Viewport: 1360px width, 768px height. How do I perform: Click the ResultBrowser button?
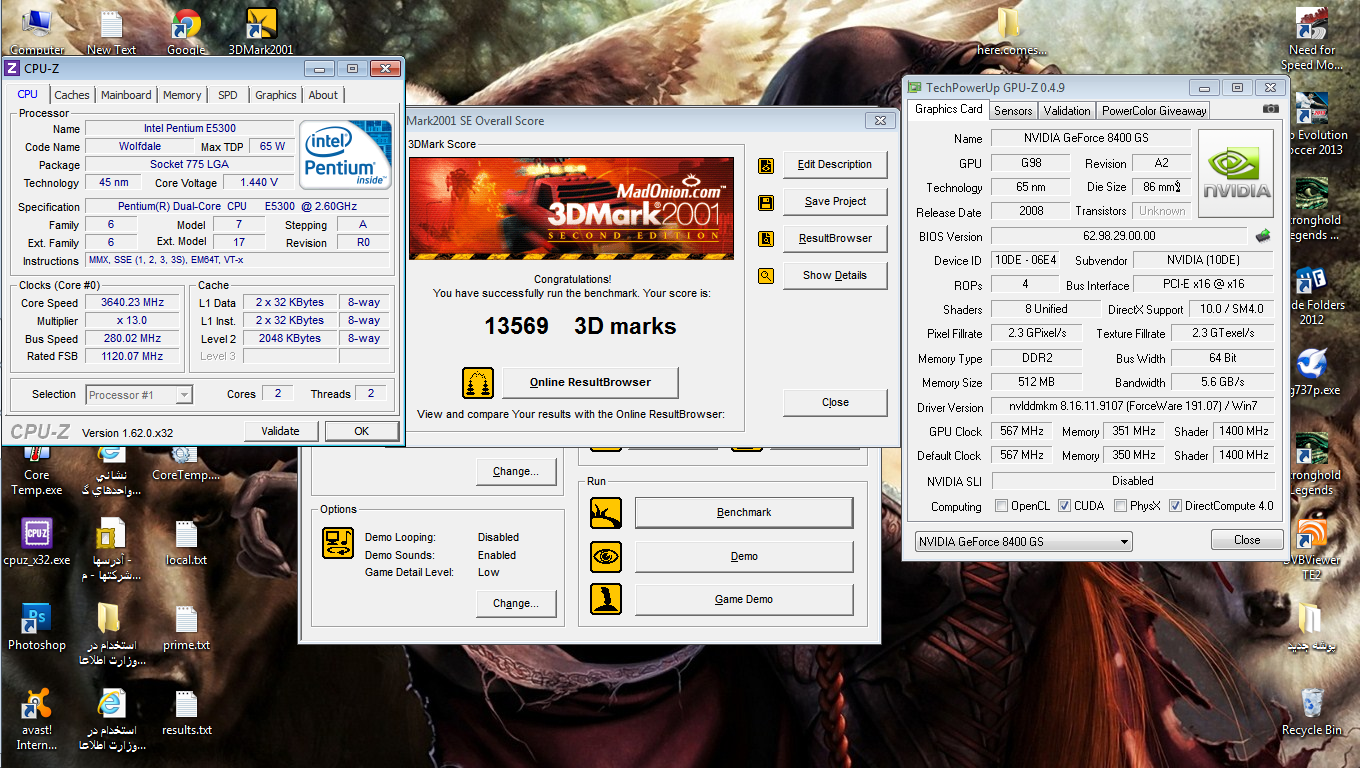click(835, 239)
